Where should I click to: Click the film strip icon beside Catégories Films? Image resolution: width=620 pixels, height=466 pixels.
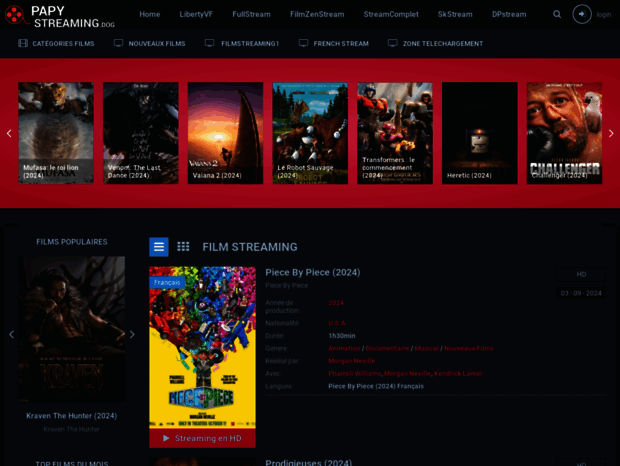coord(23,43)
